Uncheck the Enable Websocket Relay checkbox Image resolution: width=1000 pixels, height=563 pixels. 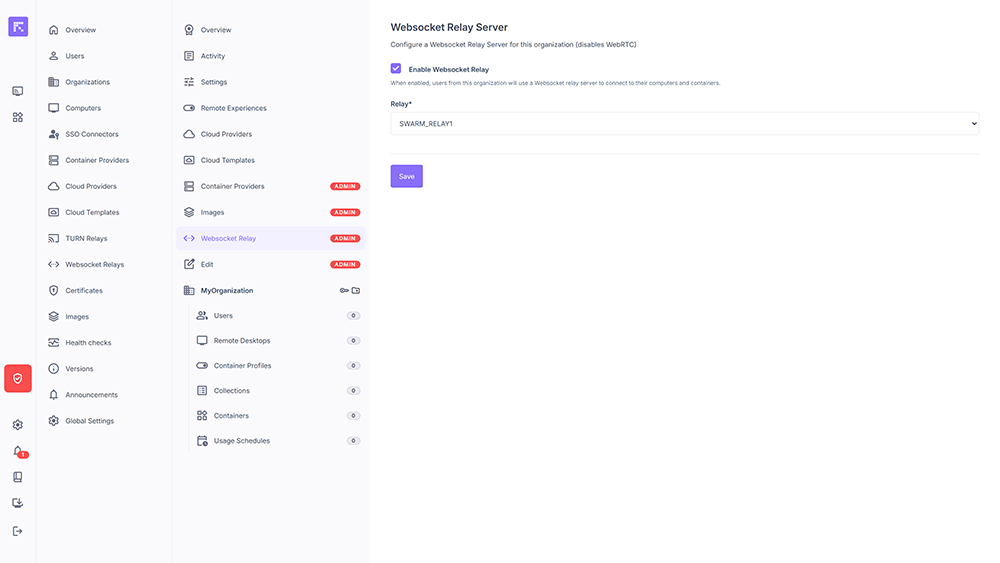pos(396,69)
